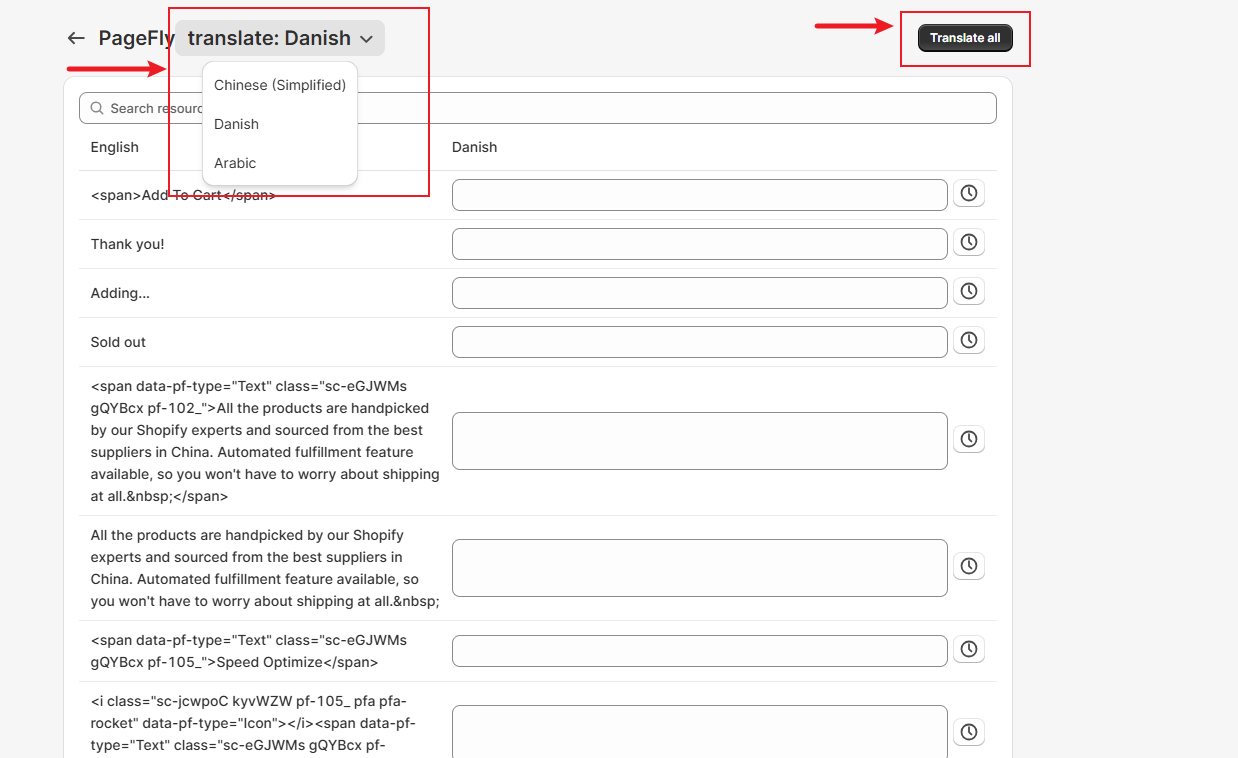Open history clock for the 'Thank you!' row
The width and height of the screenshot is (1238, 758).
(x=969, y=242)
